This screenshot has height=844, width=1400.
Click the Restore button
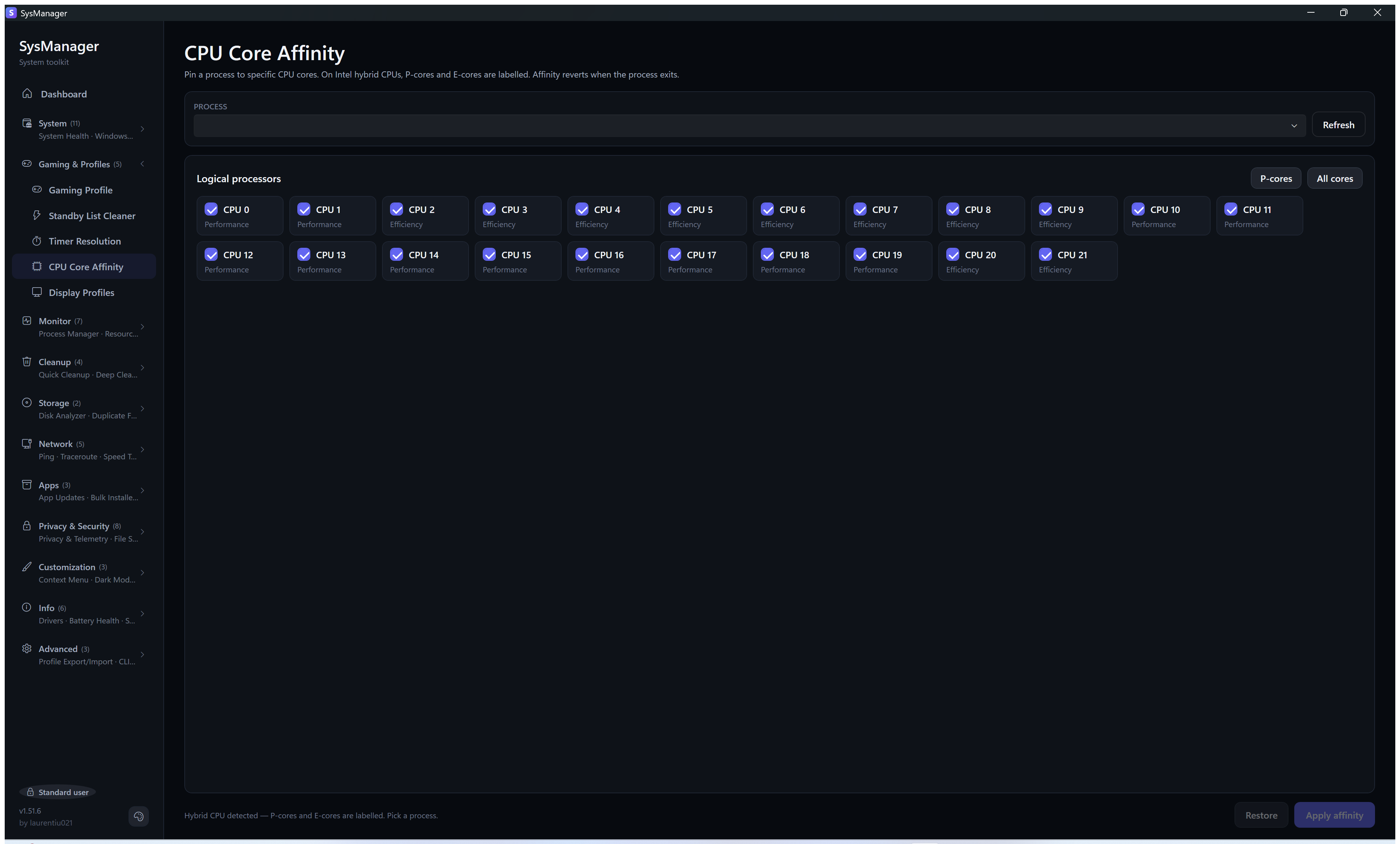coord(1261,815)
